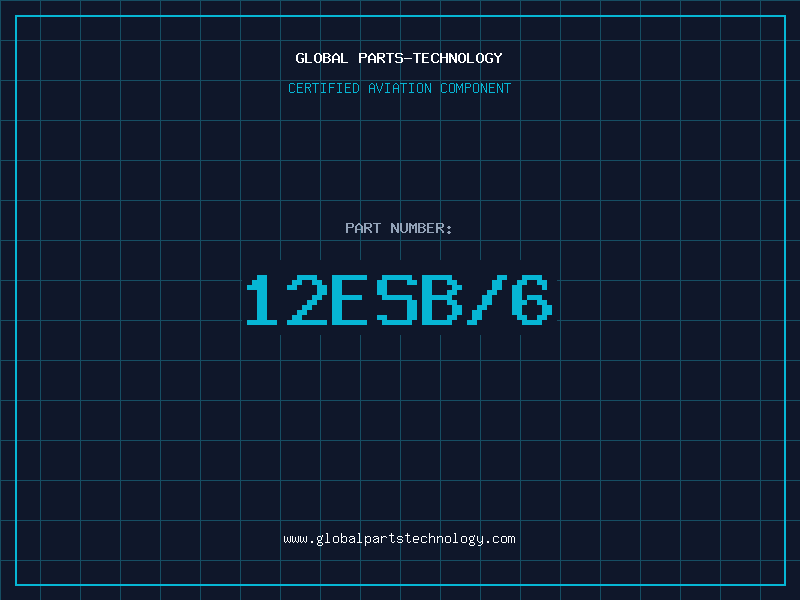
Task: Select the CERTIFIED AVIATION COMPONENT subtitle
Action: click(x=399, y=88)
